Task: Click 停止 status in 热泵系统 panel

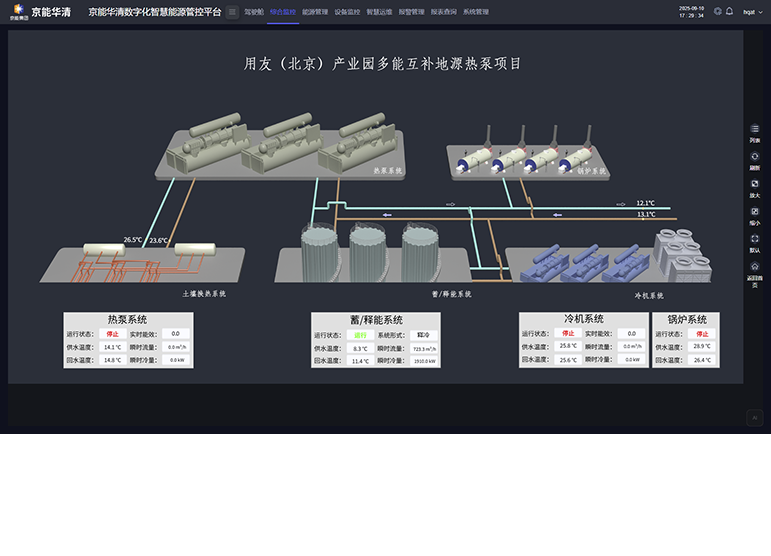Action: 112,334
